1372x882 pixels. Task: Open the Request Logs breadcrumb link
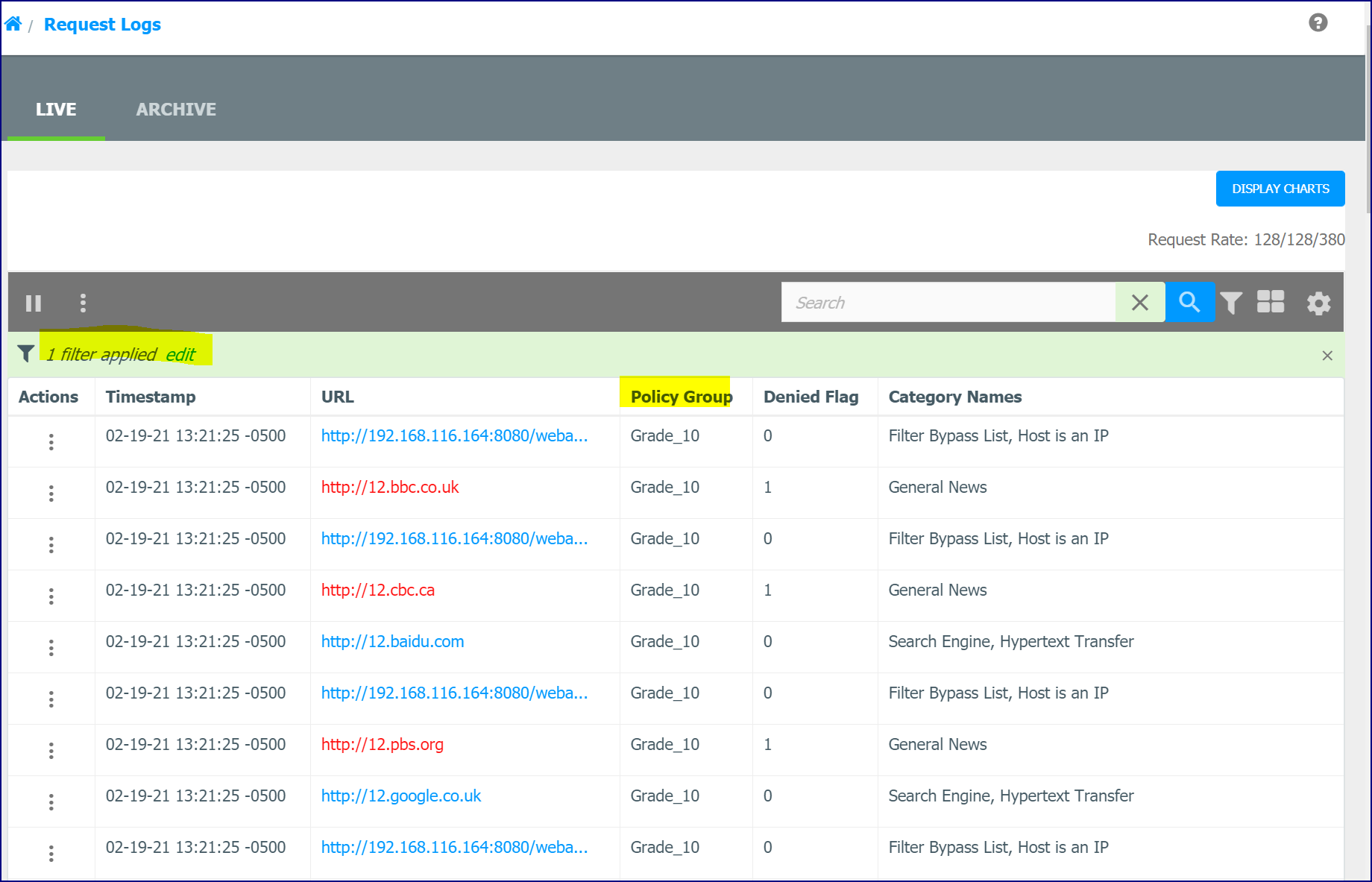point(102,25)
